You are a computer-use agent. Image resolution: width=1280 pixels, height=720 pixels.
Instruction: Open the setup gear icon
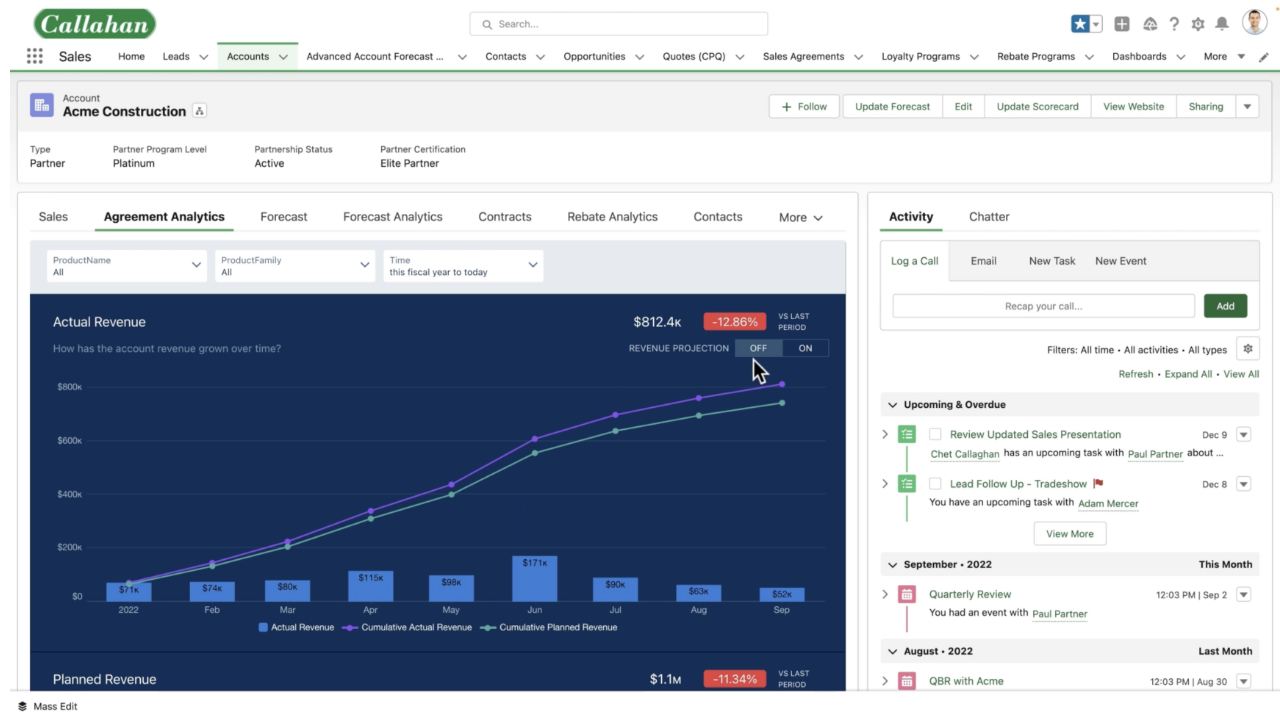pyautogui.click(x=1198, y=24)
